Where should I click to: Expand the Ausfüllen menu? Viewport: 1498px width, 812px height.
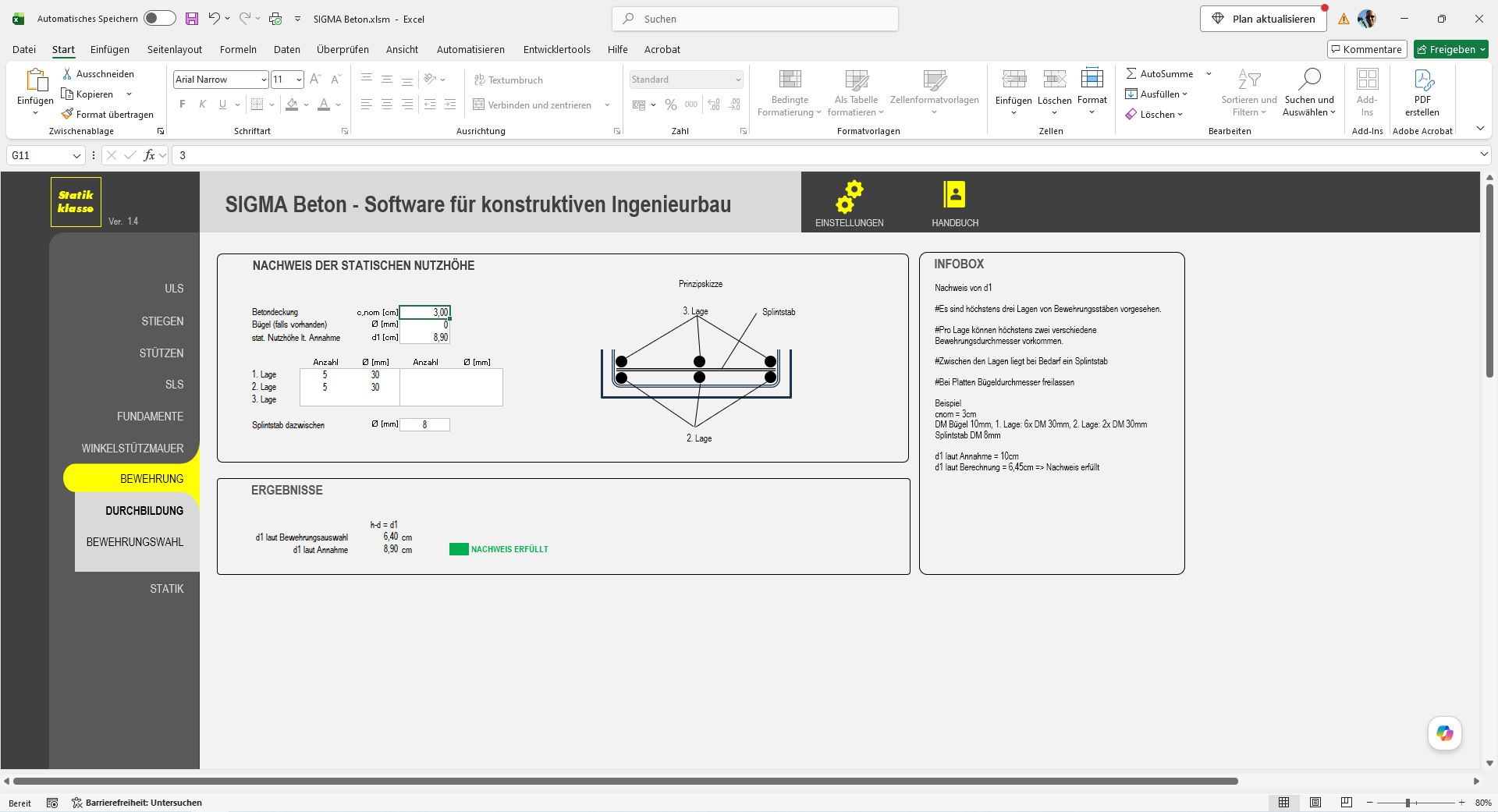point(1156,94)
